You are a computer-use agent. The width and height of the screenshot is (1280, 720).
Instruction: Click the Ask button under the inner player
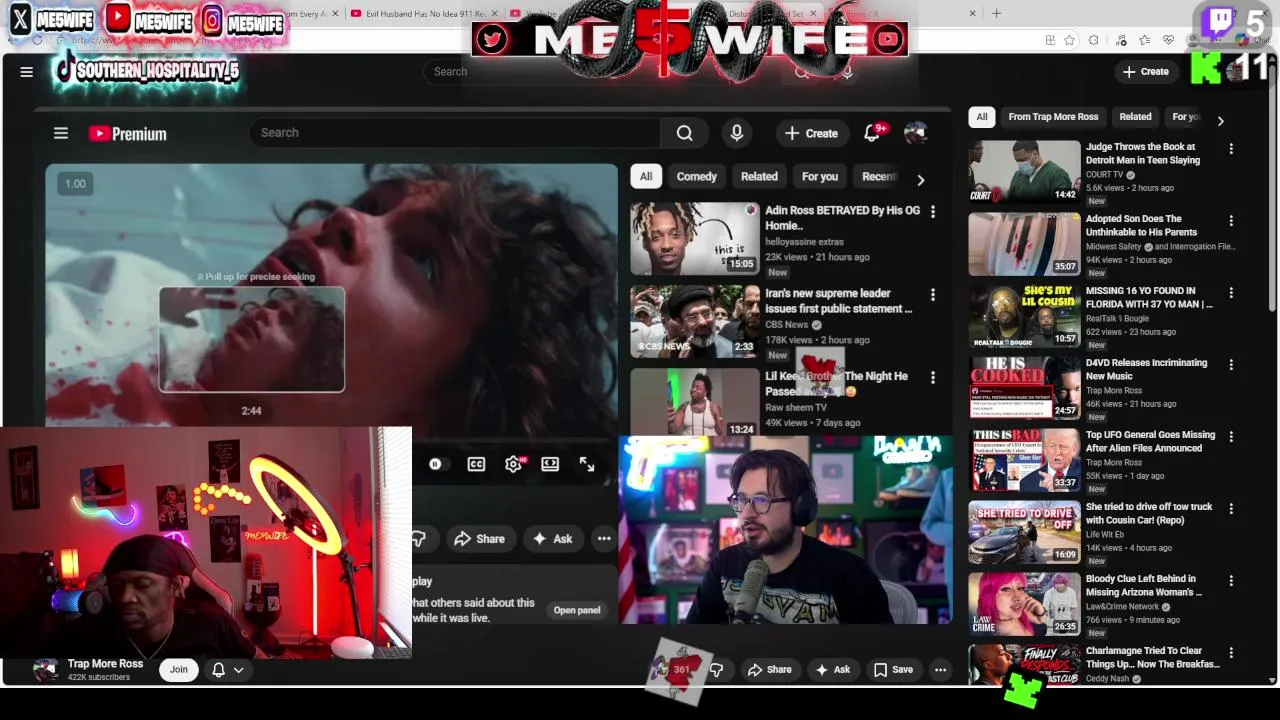click(553, 539)
